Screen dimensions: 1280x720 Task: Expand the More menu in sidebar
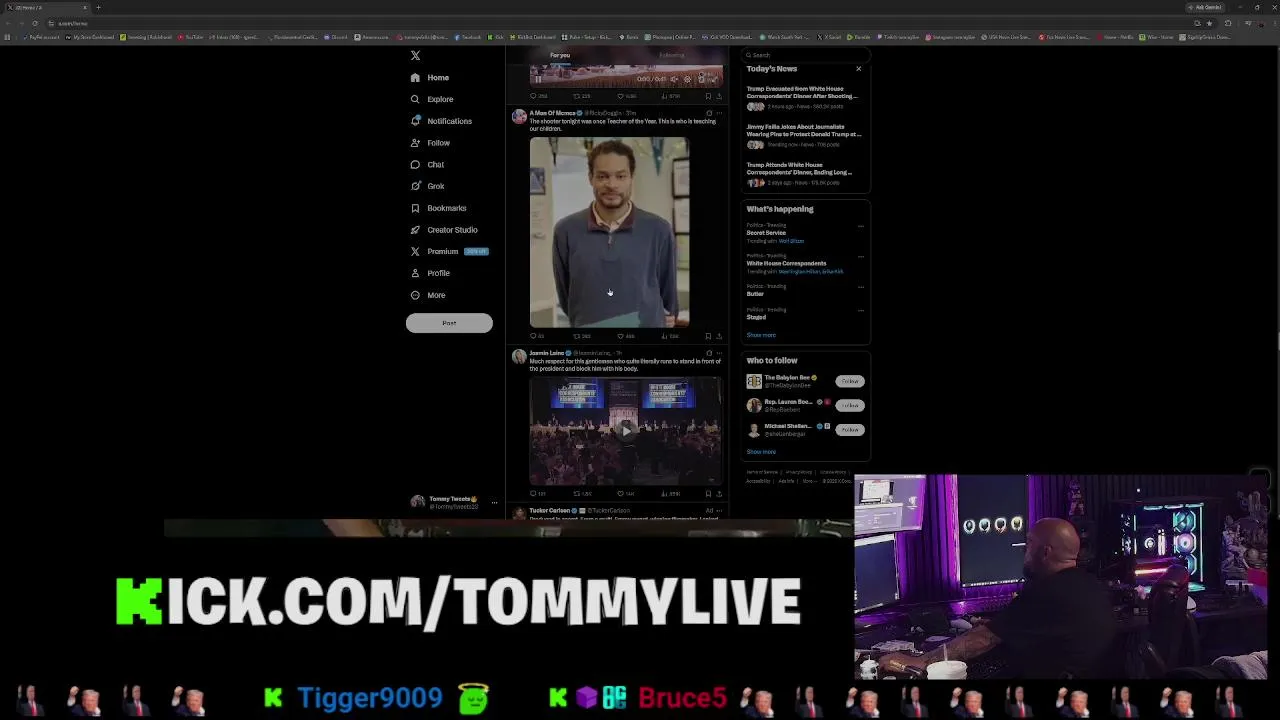(x=429, y=295)
